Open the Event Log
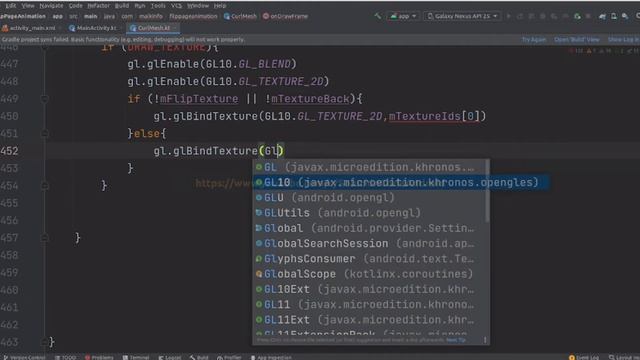The height and width of the screenshot is (360, 640). coord(583,357)
